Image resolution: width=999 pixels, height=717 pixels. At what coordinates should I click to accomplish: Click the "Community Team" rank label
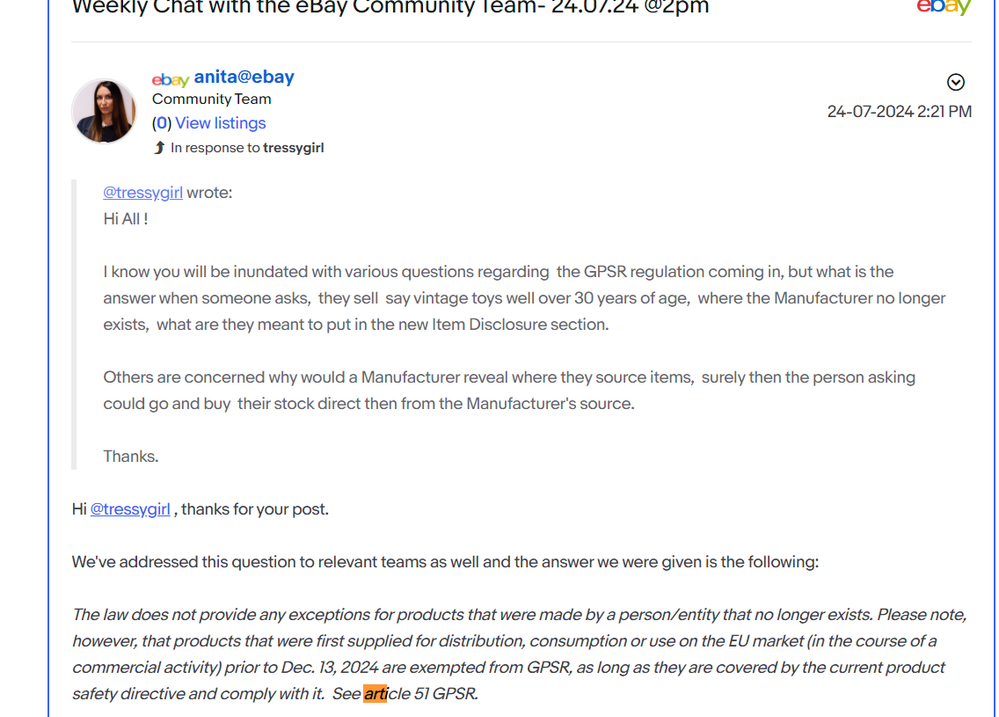(211, 99)
